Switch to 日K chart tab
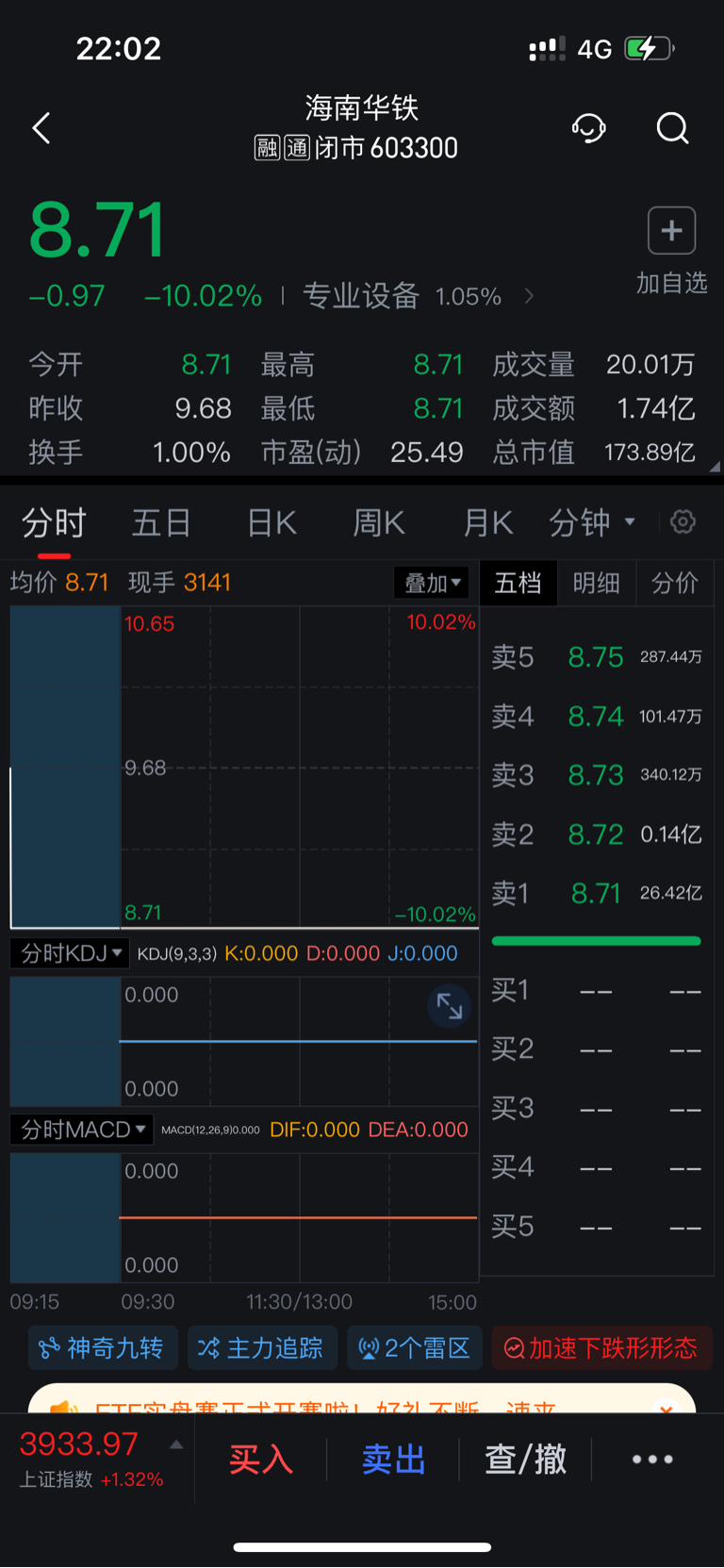Image resolution: width=724 pixels, height=1568 pixels. click(271, 522)
